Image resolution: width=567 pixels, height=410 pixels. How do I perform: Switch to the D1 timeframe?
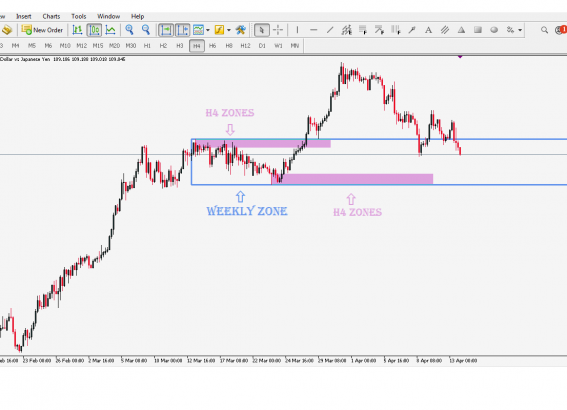click(x=262, y=46)
